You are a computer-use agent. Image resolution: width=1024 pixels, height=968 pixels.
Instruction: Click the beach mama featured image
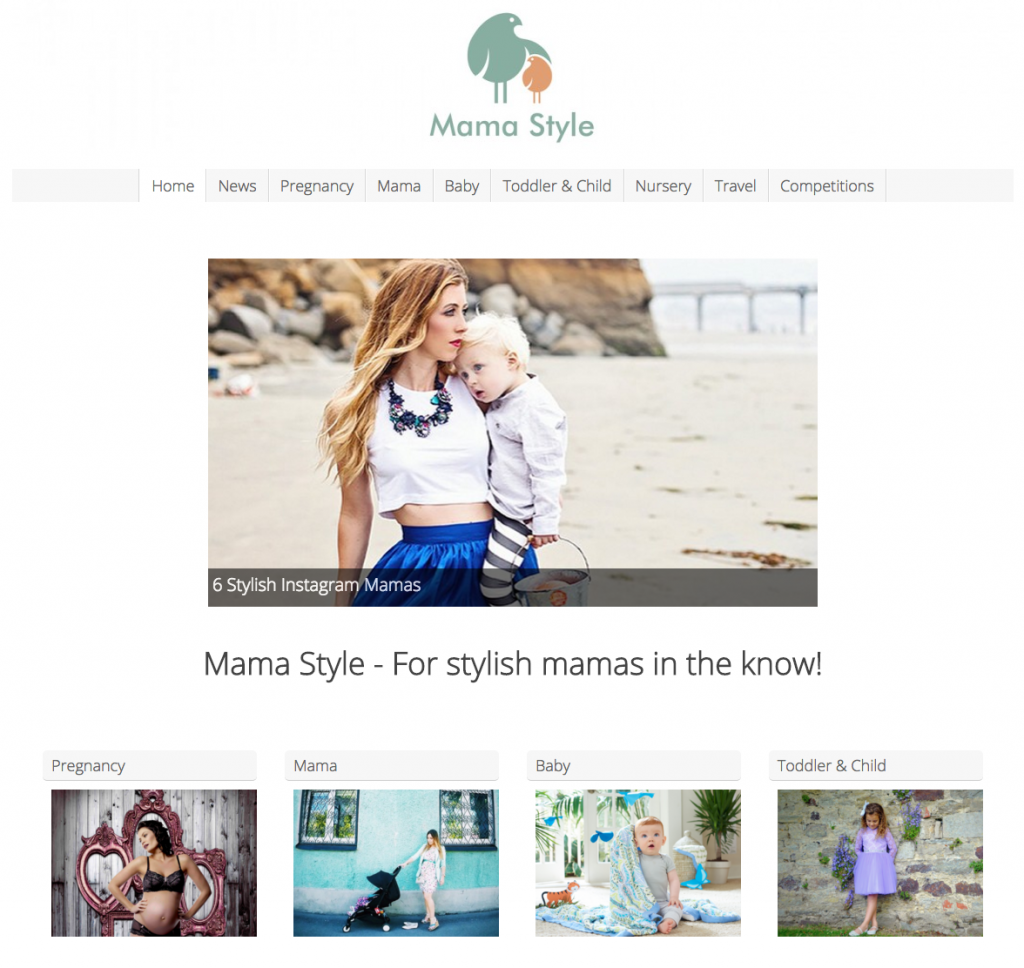513,413
